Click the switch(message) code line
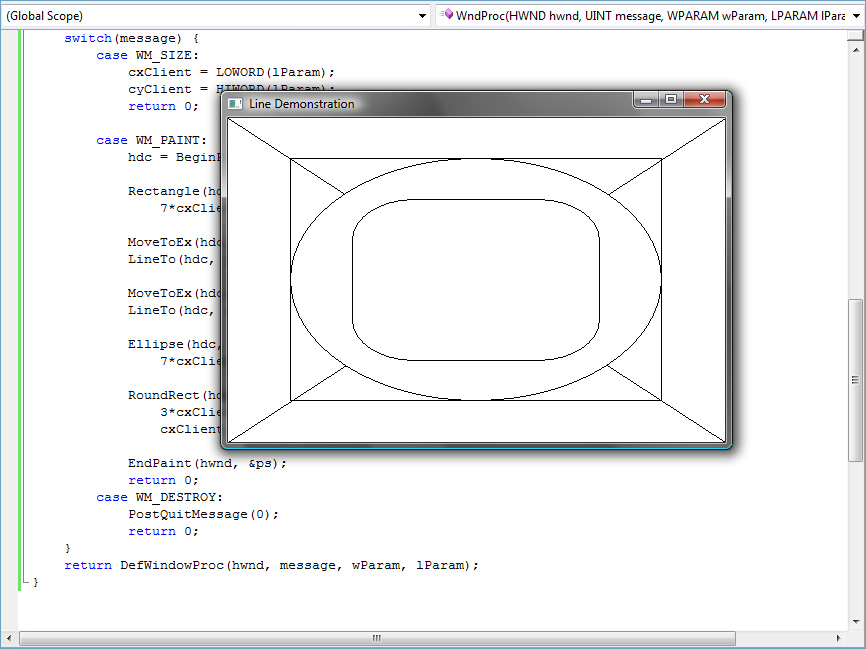 tap(131, 38)
